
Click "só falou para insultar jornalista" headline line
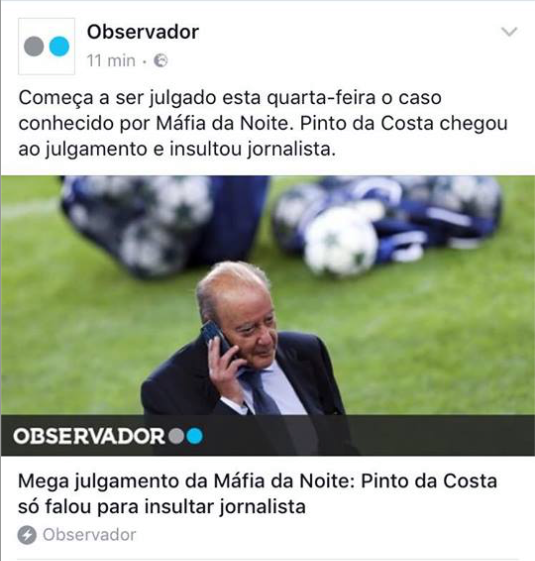click(162, 507)
